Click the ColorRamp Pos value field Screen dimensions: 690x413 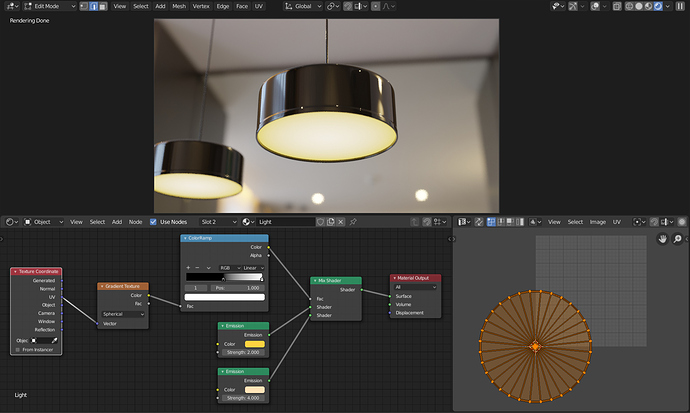pos(238,288)
